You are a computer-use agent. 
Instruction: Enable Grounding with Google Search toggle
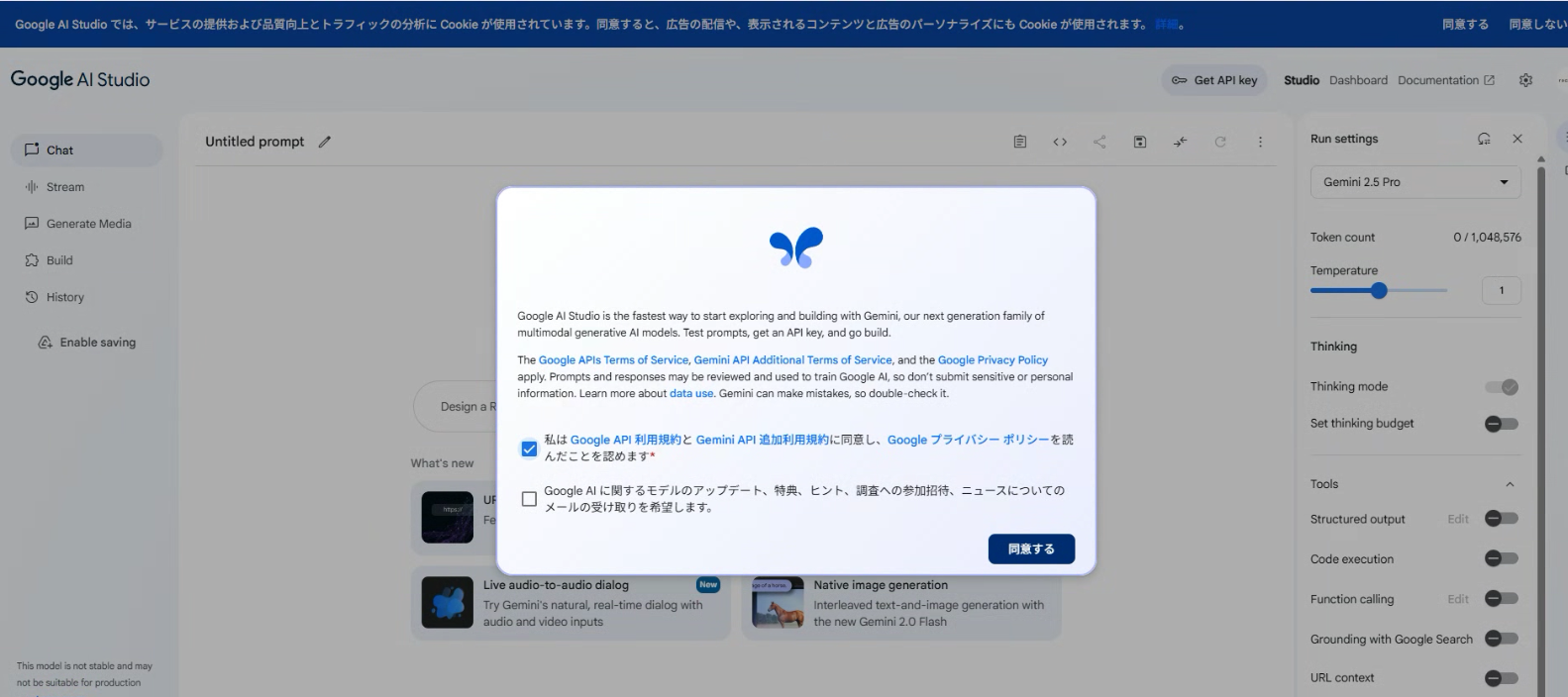point(1502,639)
